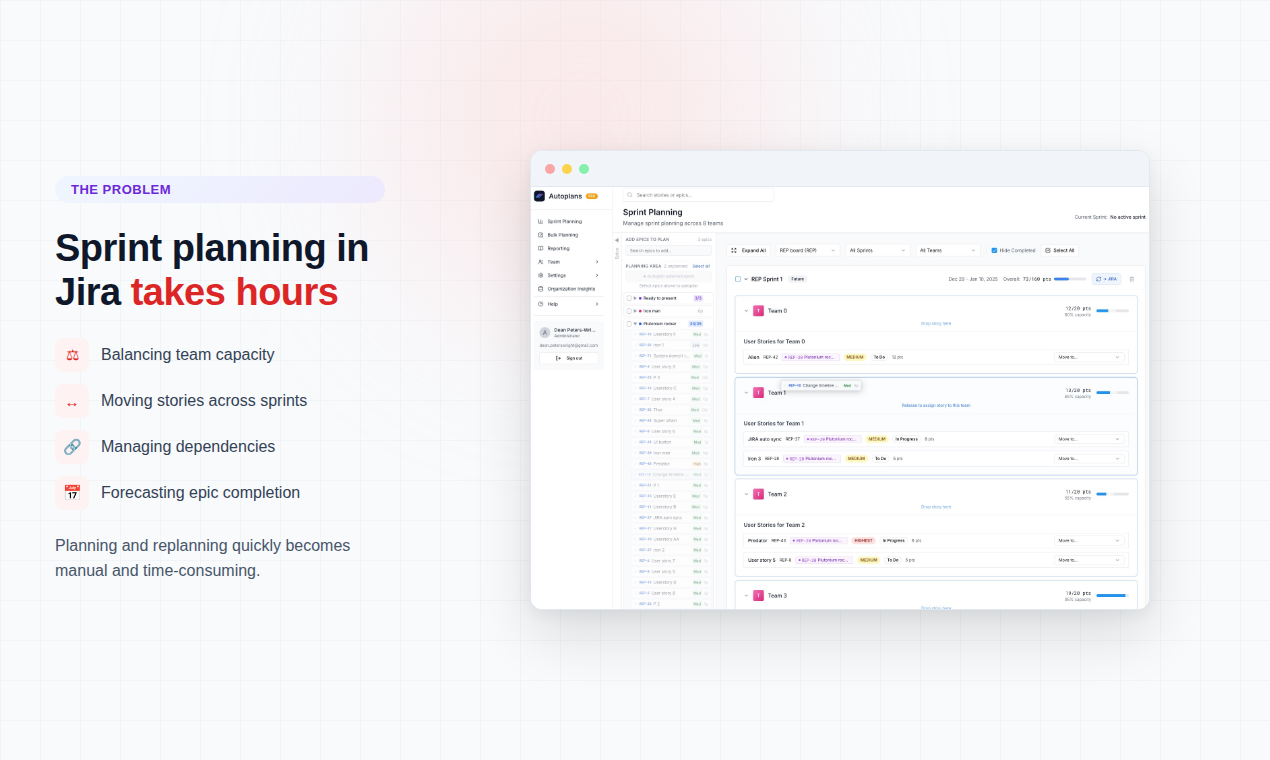
Task: Click the collapse-arrow icon above Epics panel label
Action: 617,240
